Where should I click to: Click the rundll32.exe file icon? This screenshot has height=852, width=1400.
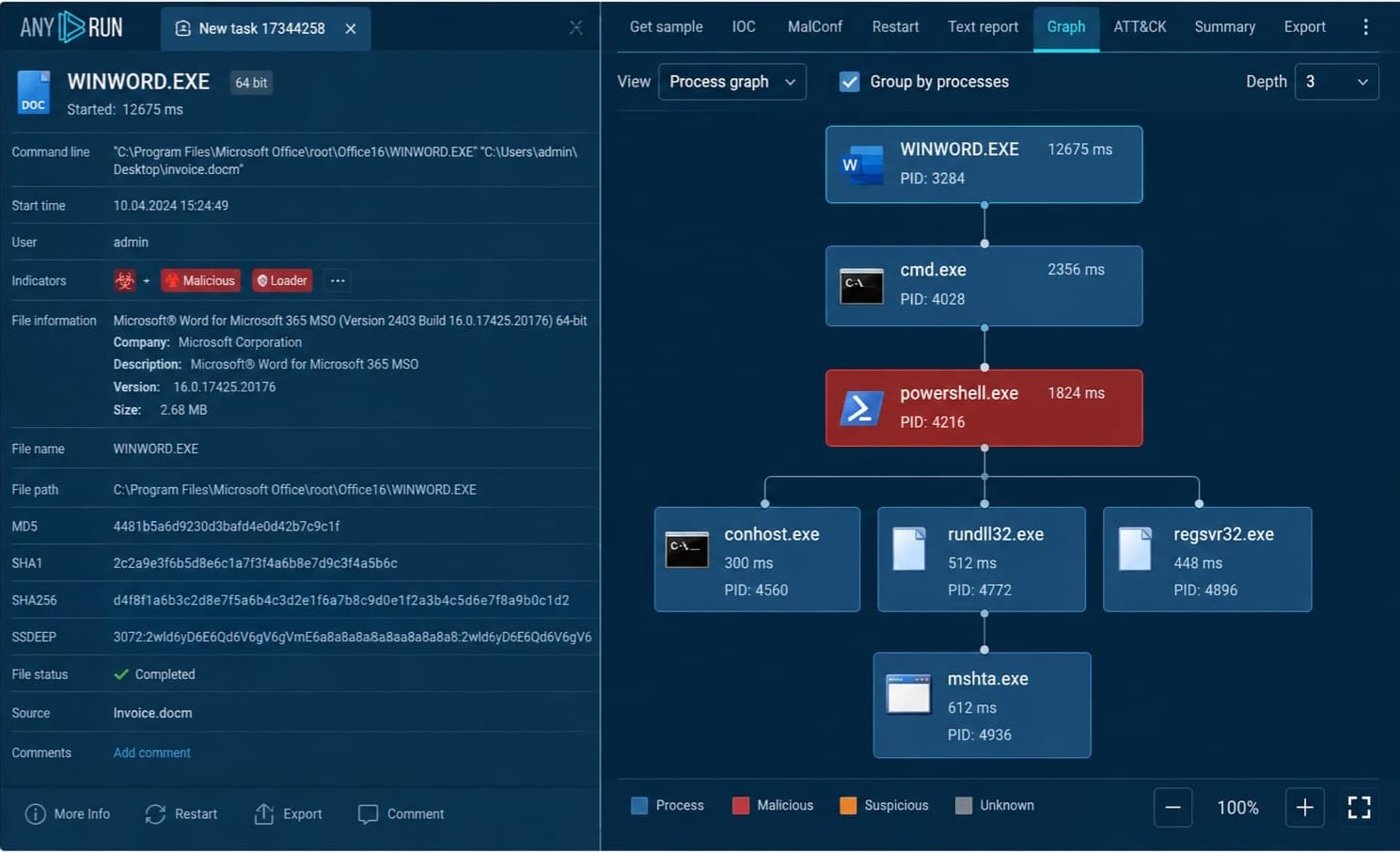pos(908,549)
